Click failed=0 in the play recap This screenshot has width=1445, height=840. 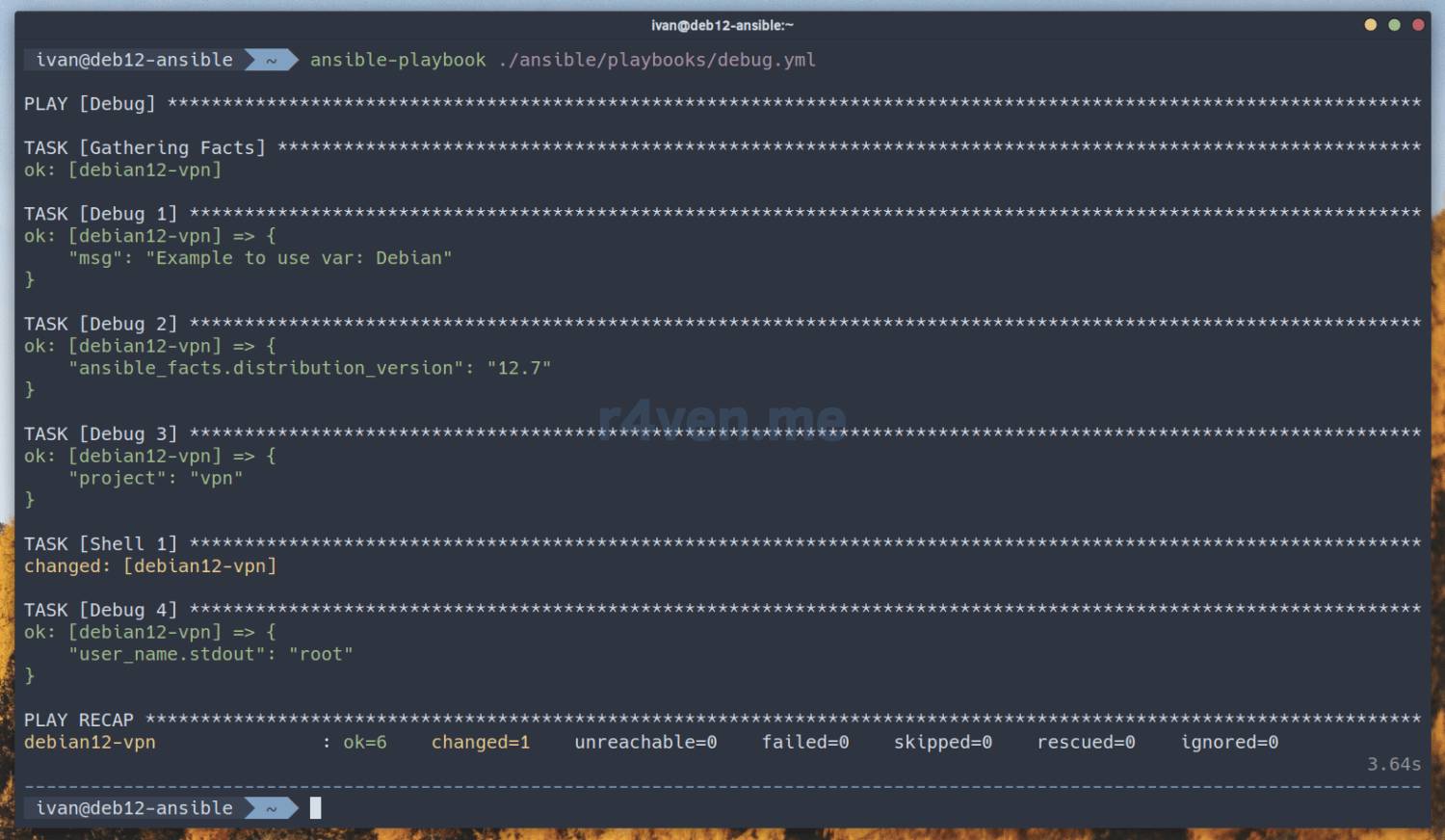tap(805, 743)
